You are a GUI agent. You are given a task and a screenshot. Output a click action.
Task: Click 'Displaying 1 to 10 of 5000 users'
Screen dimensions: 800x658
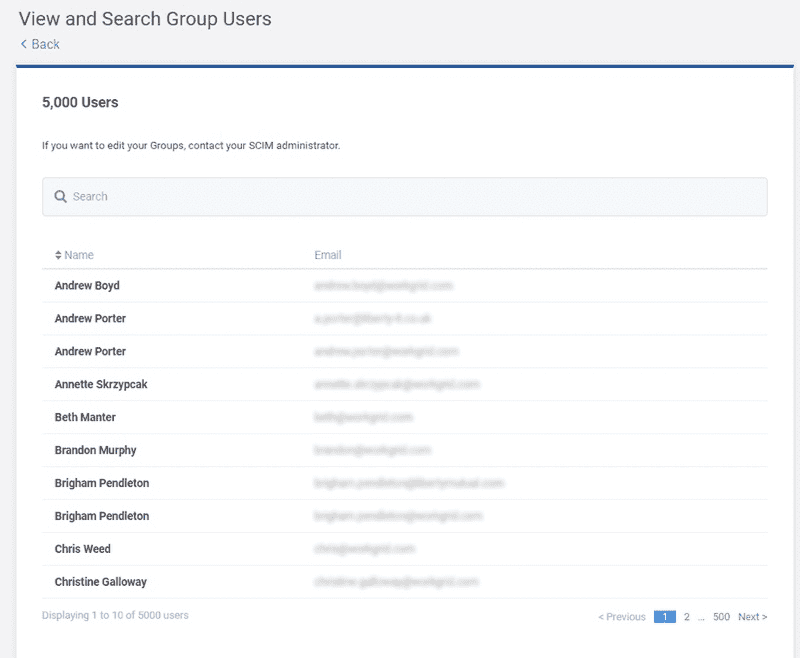(115, 615)
